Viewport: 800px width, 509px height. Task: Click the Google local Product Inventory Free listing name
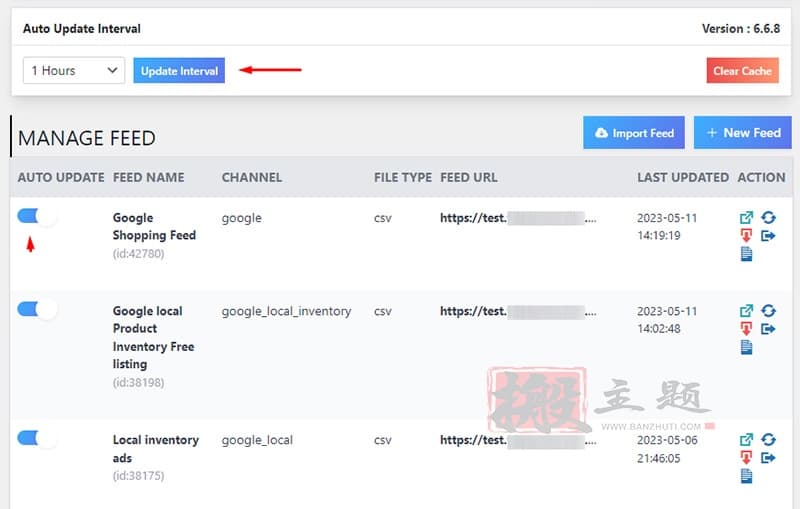point(154,338)
